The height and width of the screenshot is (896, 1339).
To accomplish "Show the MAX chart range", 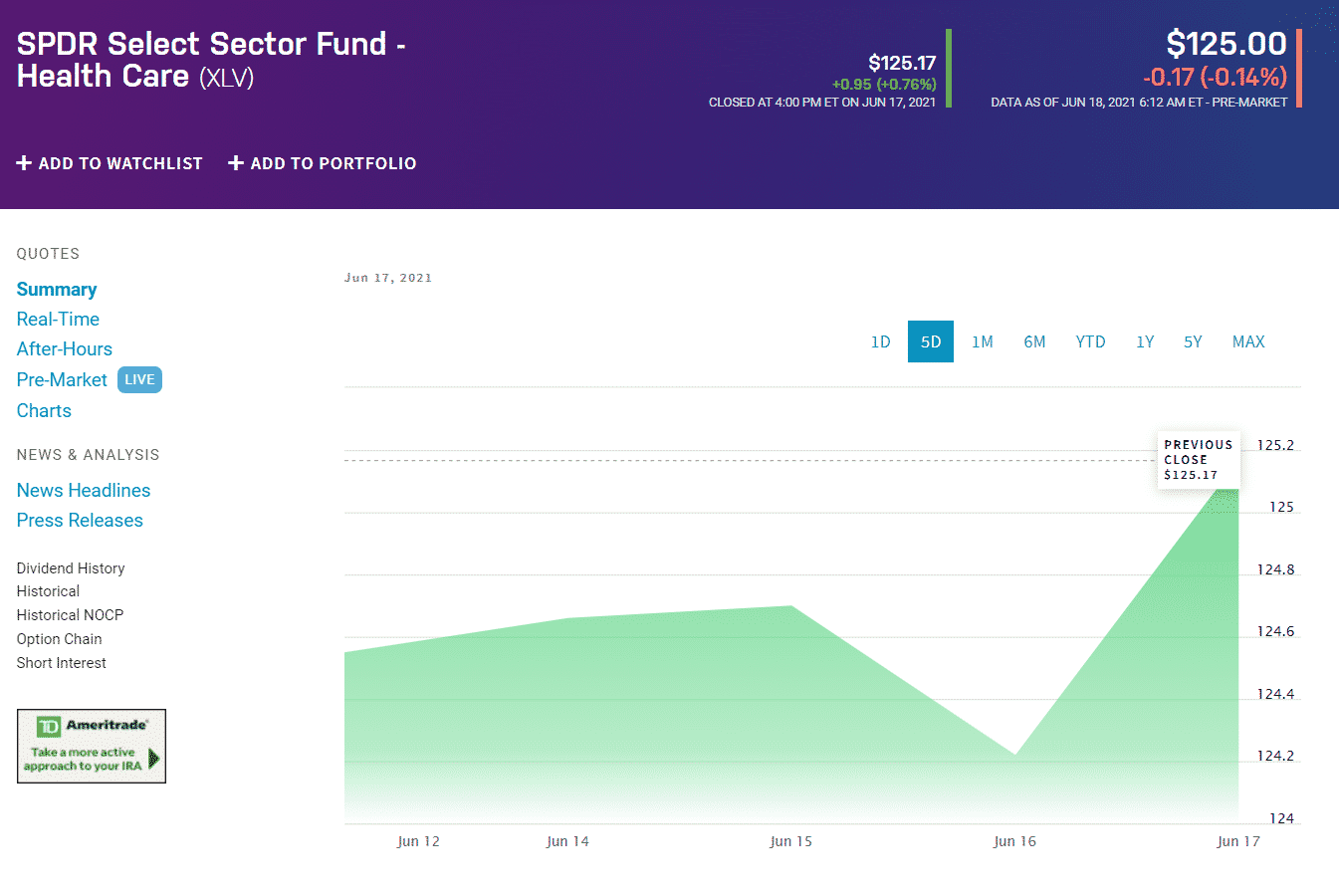I will (1248, 341).
